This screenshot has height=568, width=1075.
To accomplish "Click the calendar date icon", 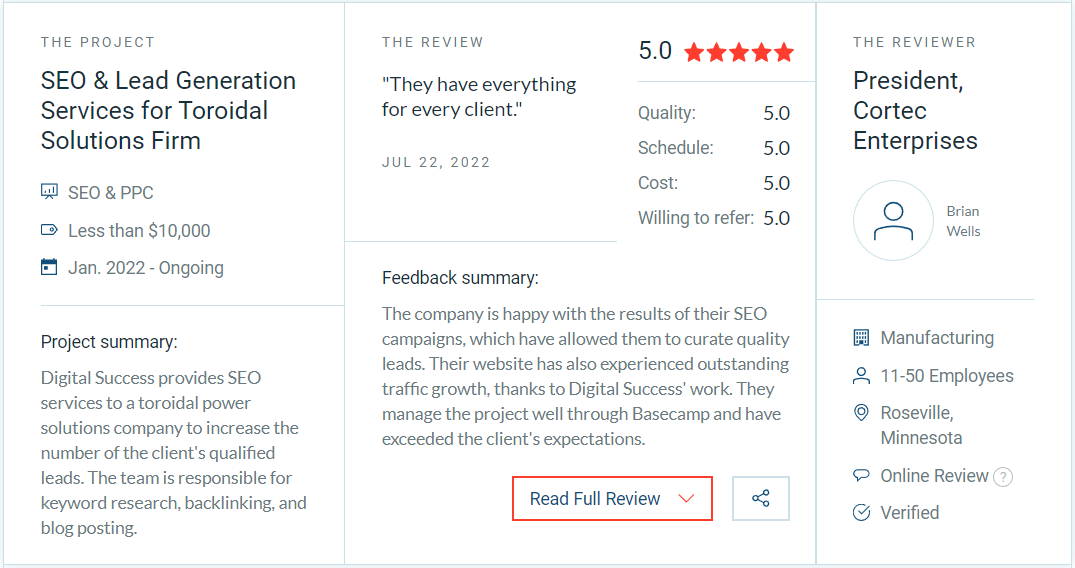I will pos(49,267).
